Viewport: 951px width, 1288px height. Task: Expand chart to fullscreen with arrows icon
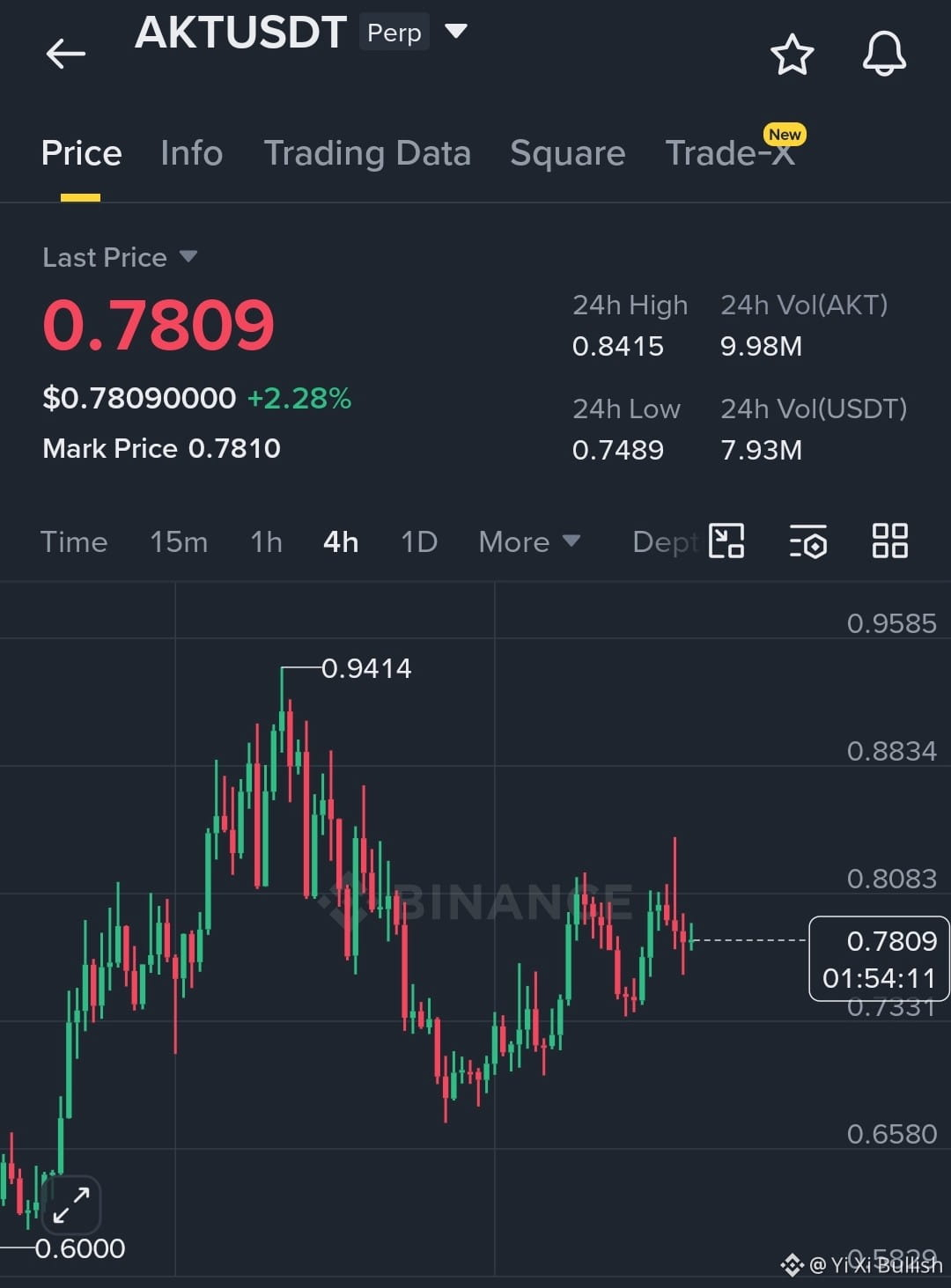[x=71, y=1205]
